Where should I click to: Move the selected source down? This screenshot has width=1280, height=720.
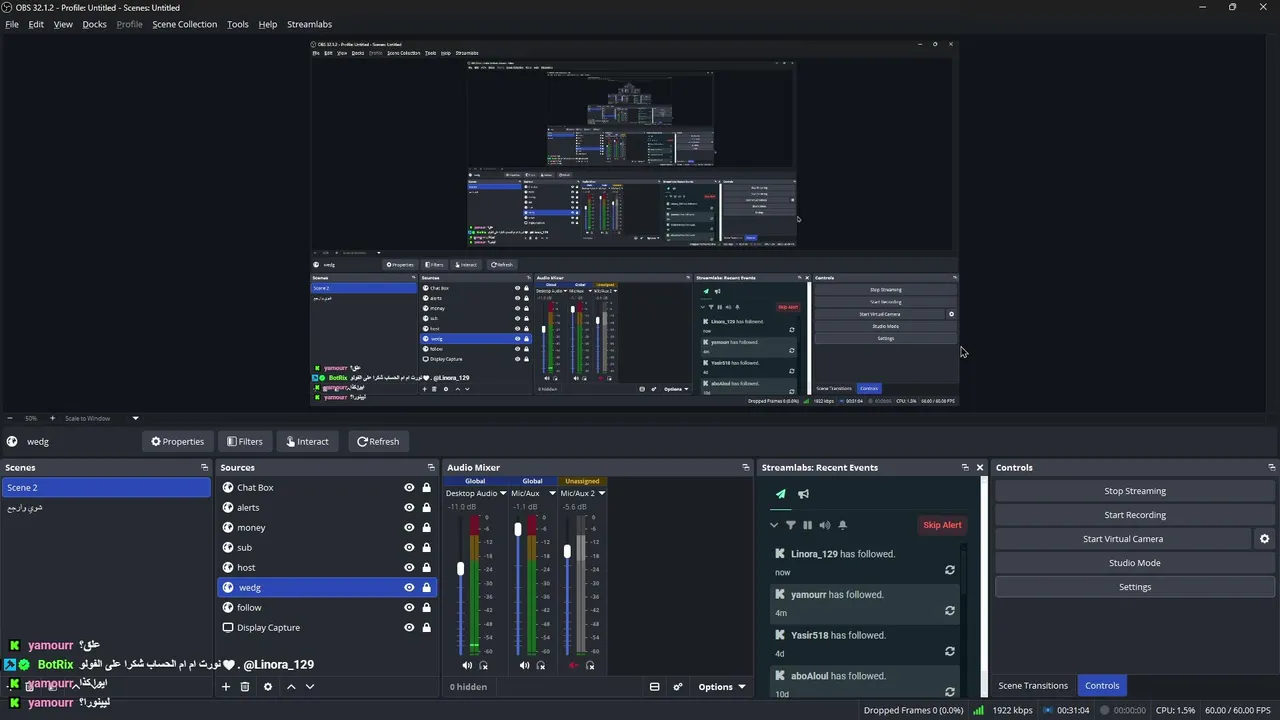[x=310, y=687]
